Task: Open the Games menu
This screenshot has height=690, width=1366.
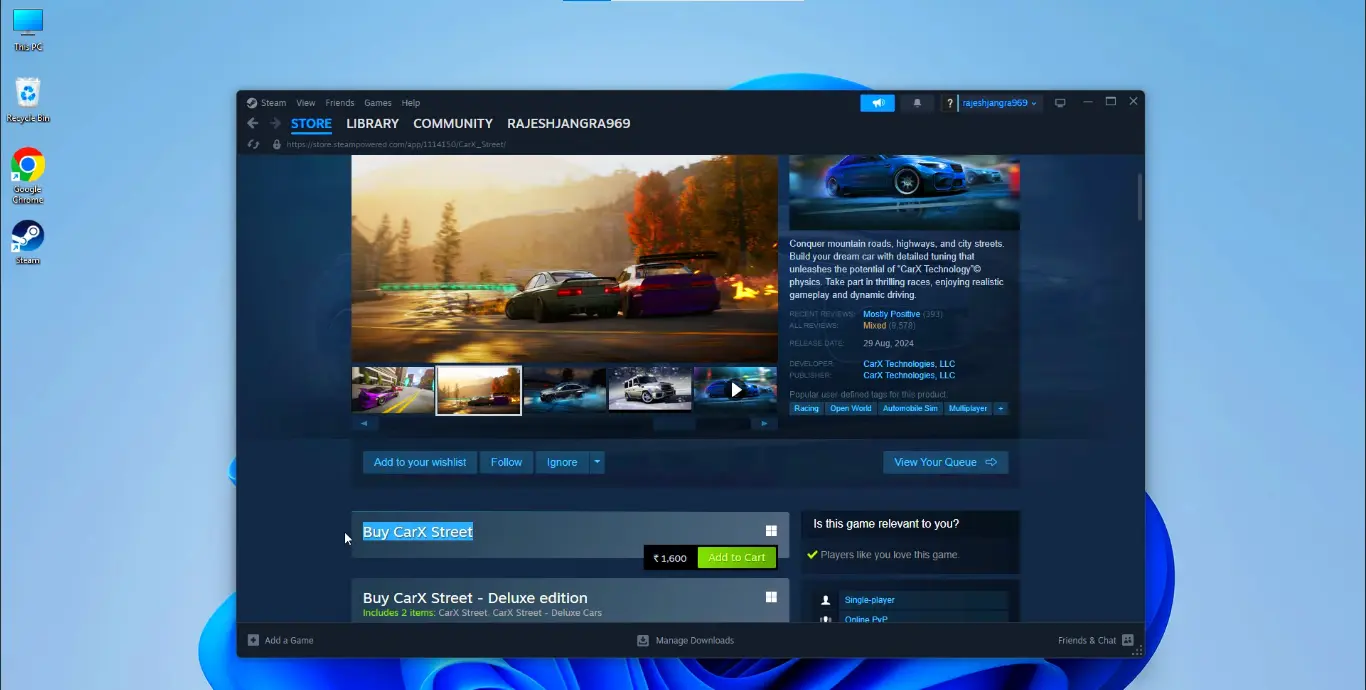Action: click(377, 102)
